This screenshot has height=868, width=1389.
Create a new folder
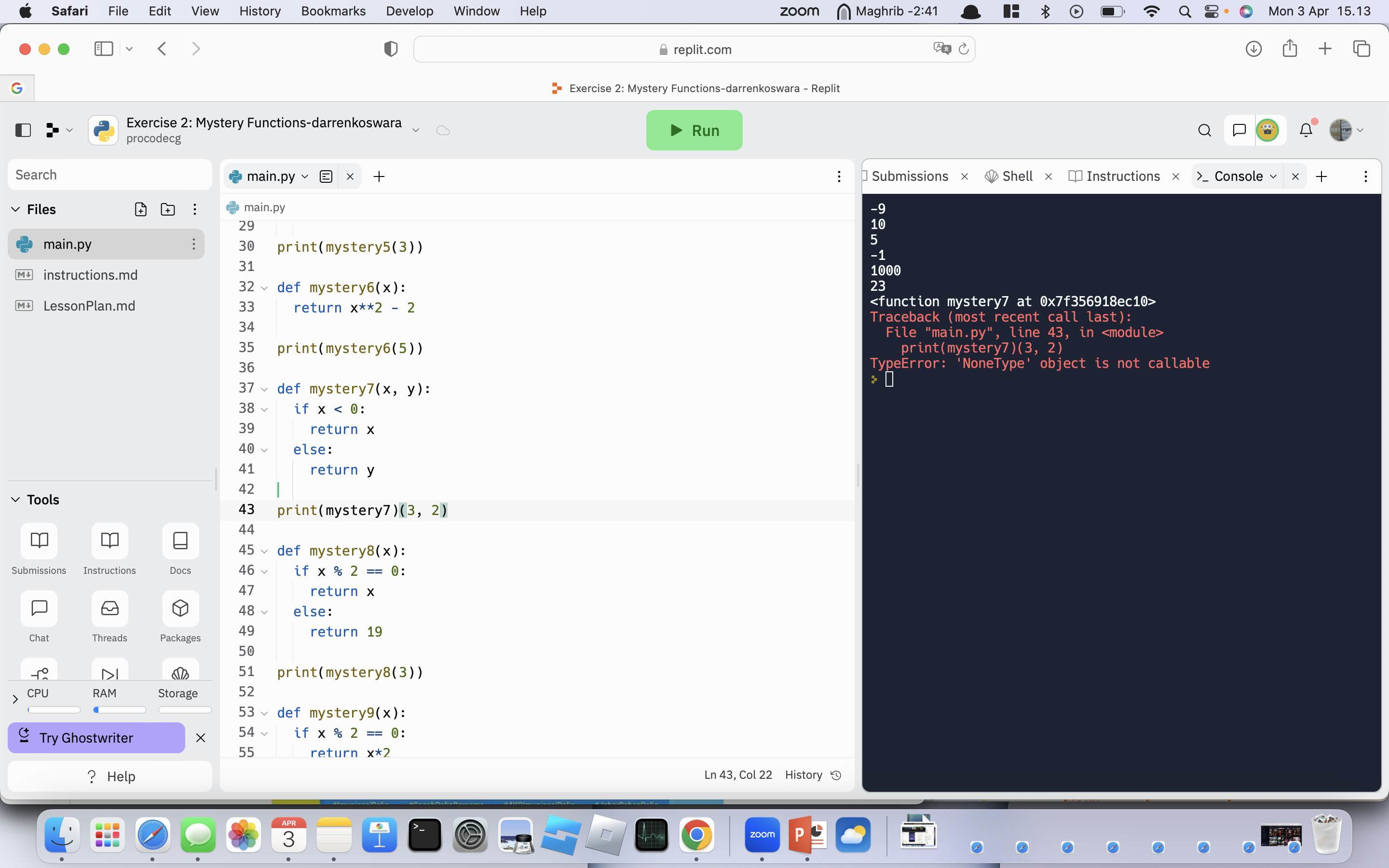(x=168, y=210)
